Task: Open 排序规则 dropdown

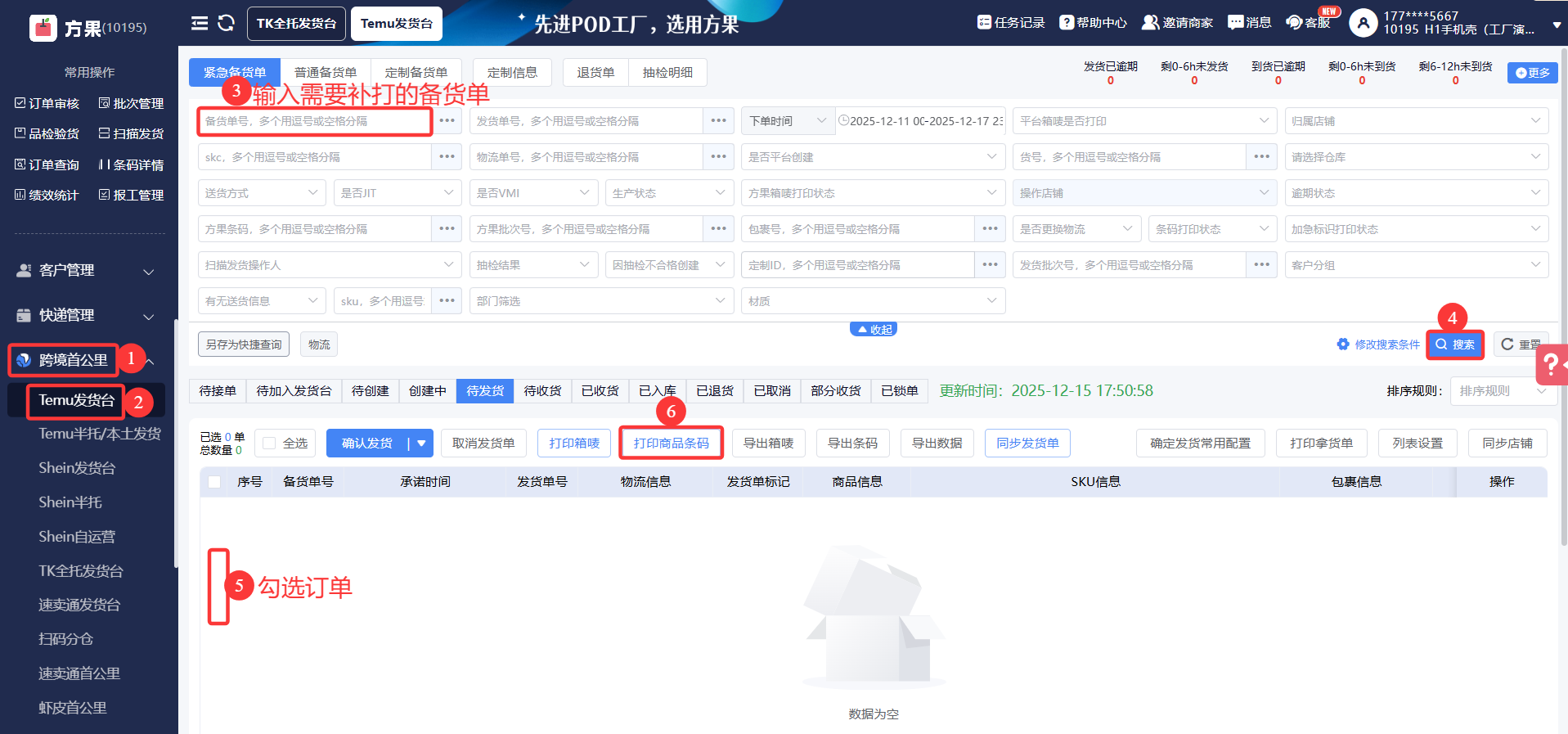Action: (x=1503, y=391)
